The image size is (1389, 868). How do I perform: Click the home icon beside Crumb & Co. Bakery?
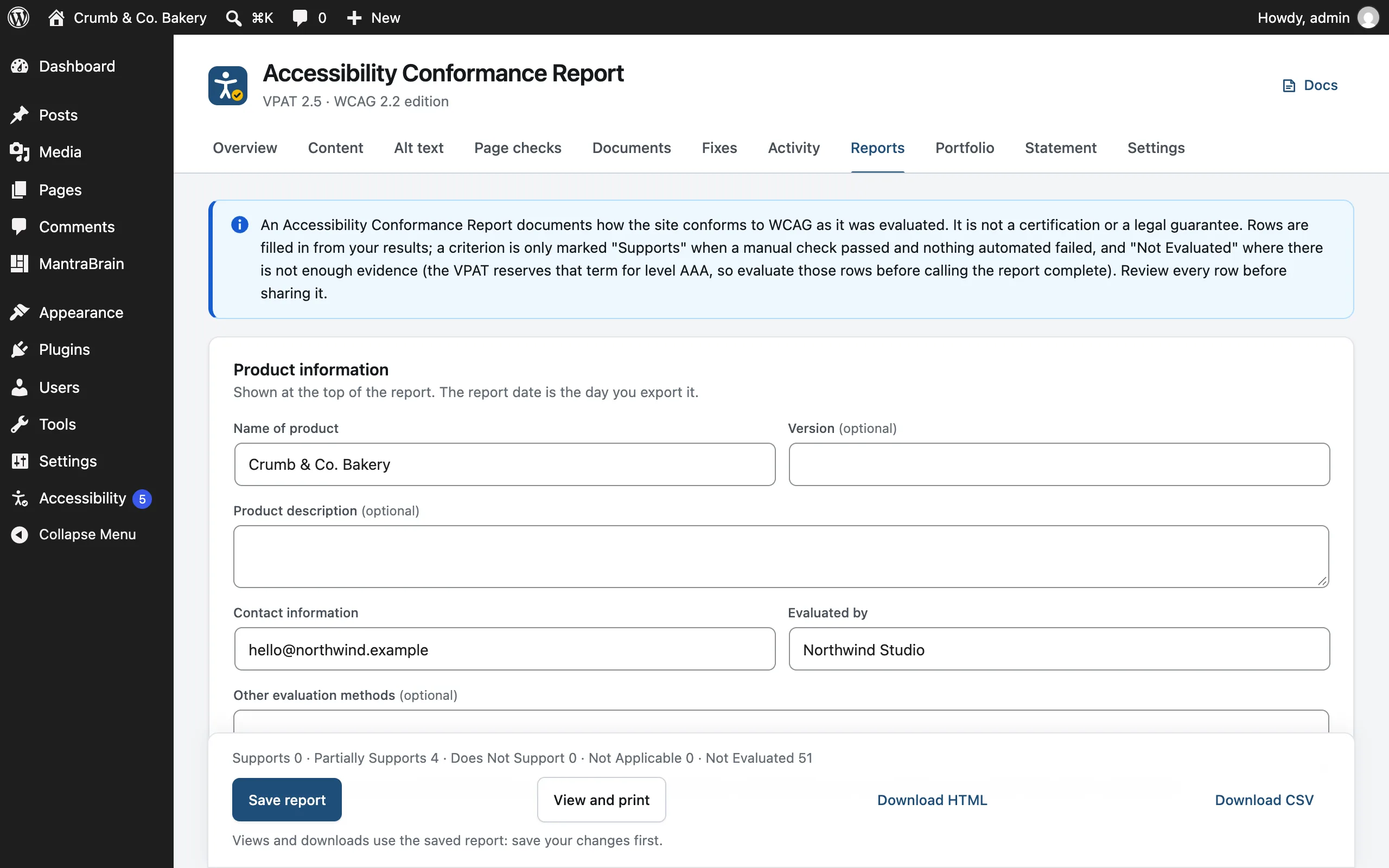56,17
